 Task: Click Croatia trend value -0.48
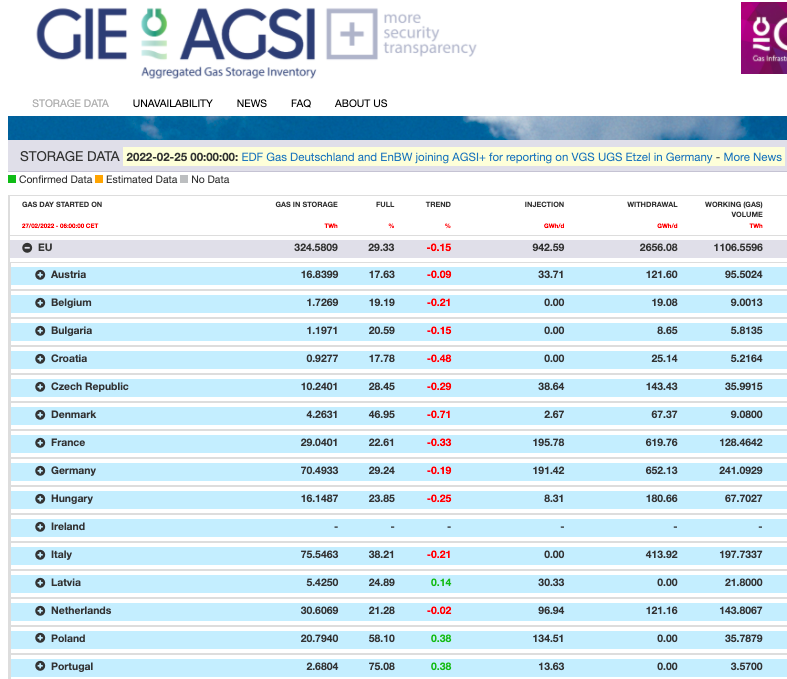439,358
